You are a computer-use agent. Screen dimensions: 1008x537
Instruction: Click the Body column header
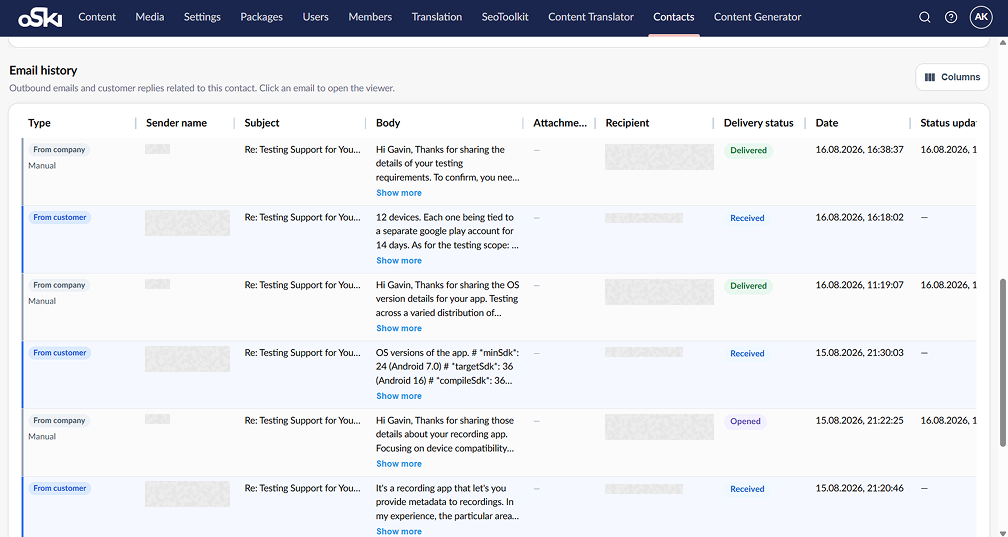click(388, 123)
